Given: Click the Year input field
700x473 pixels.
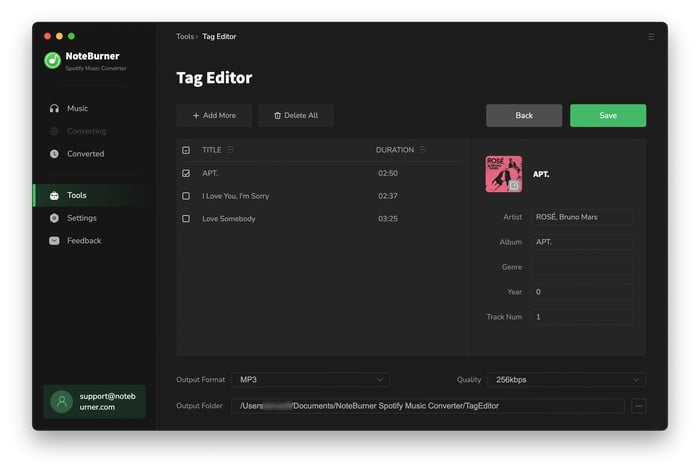Looking at the screenshot, I should pyautogui.click(x=582, y=292).
